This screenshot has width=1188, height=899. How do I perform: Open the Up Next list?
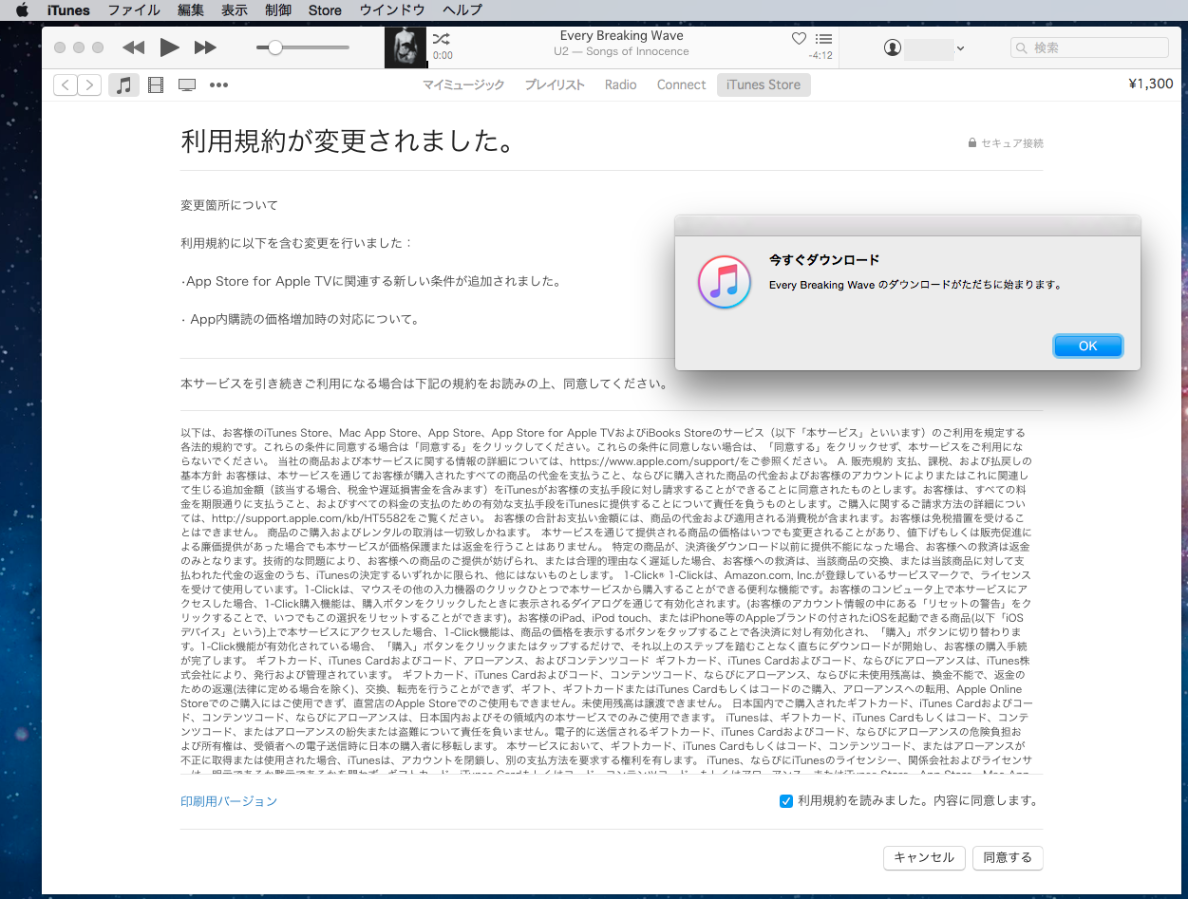[x=824, y=39]
